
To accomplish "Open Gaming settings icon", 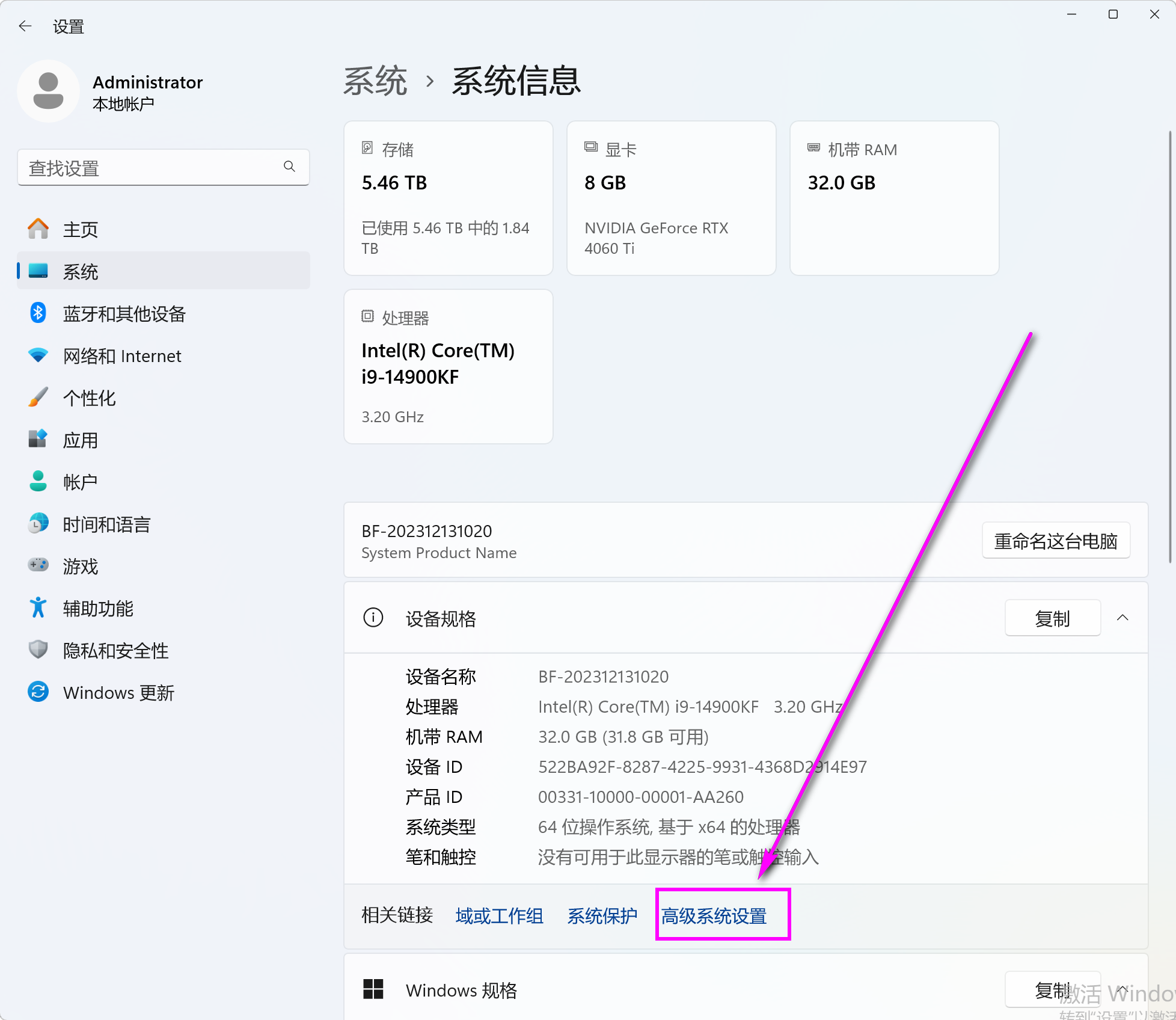I will pyautogui.click(x=37, y=565).
